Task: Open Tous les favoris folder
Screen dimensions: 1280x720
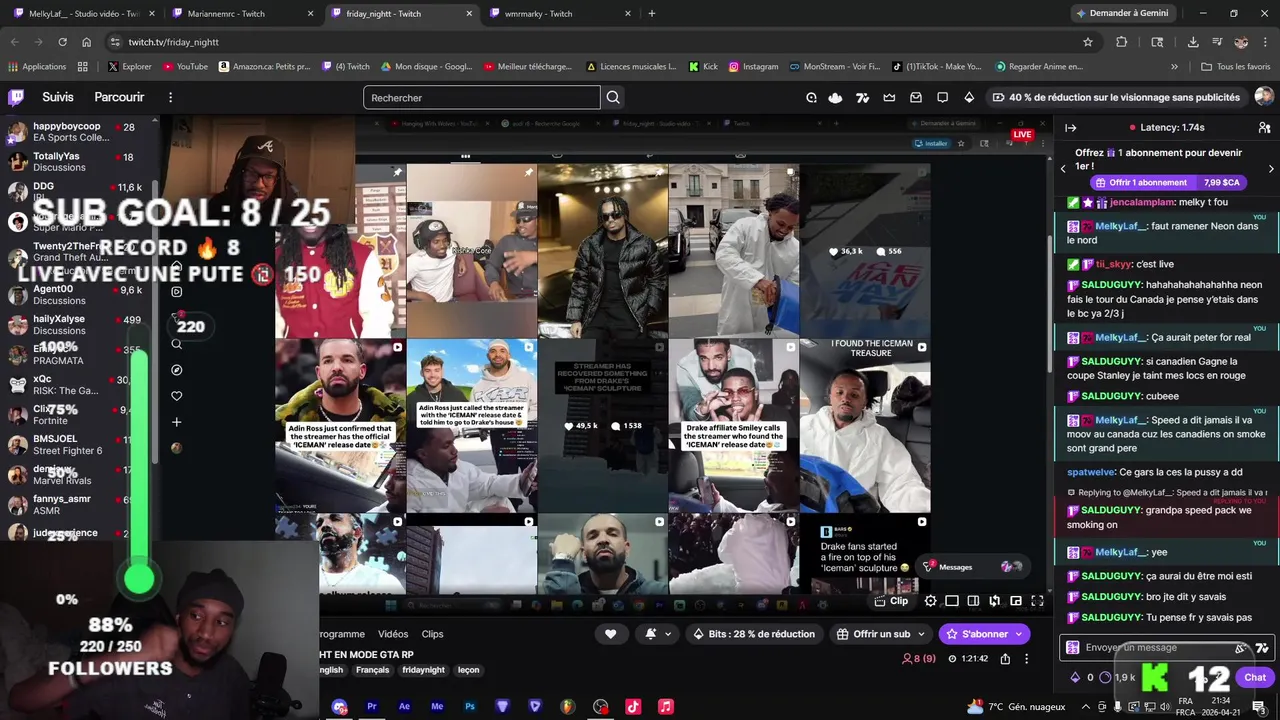Action: 1236,67
